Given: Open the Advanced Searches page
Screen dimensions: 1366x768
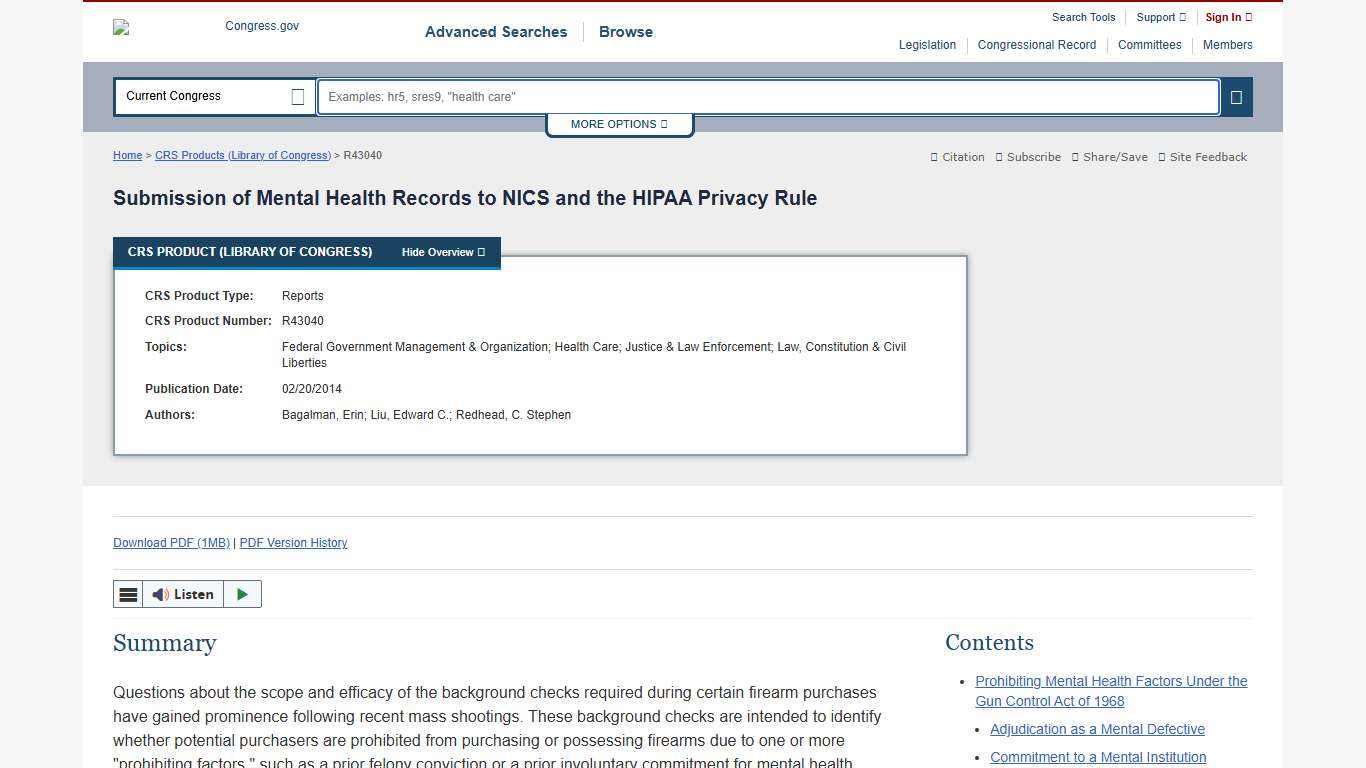Looking at the screenshot, I should [x=495, y=32].
